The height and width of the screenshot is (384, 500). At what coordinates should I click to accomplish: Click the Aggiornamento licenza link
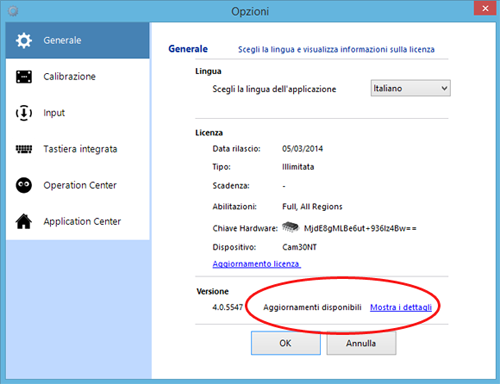pyautogui.click(x=256, y=264)
